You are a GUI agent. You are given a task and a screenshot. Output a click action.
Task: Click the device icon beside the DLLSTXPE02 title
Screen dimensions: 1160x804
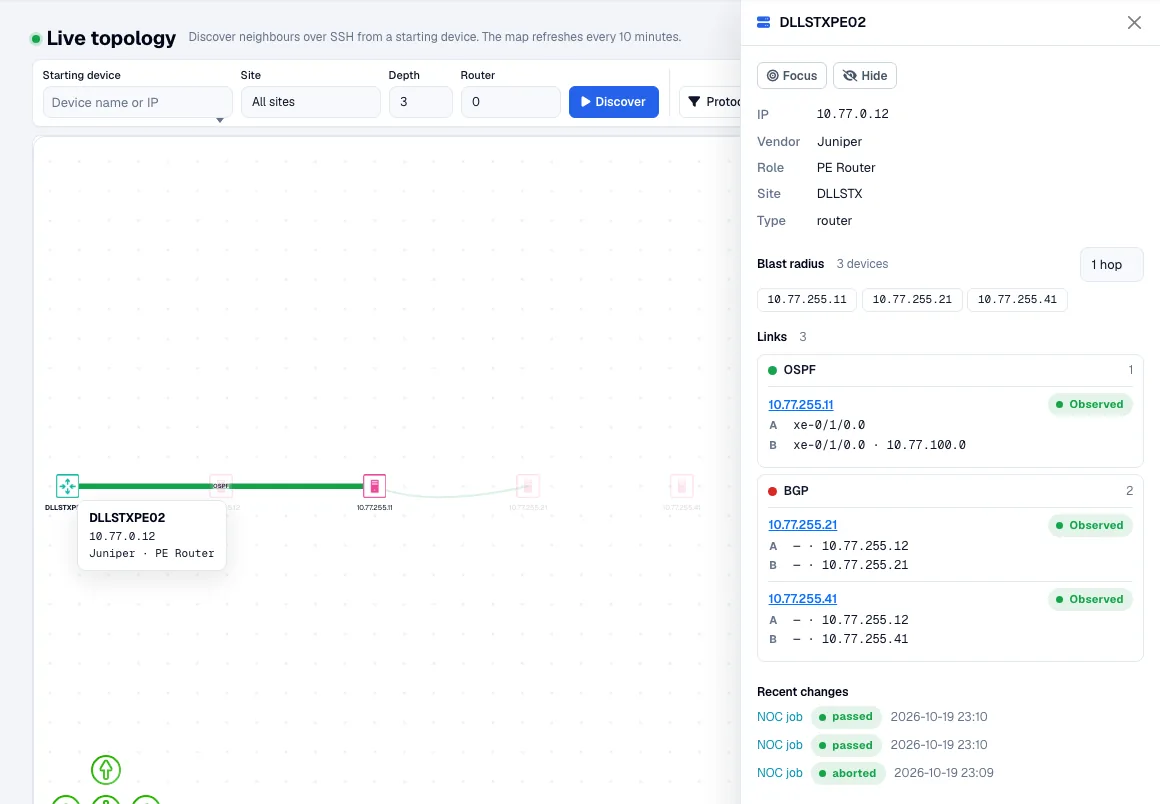coord(763,22)
